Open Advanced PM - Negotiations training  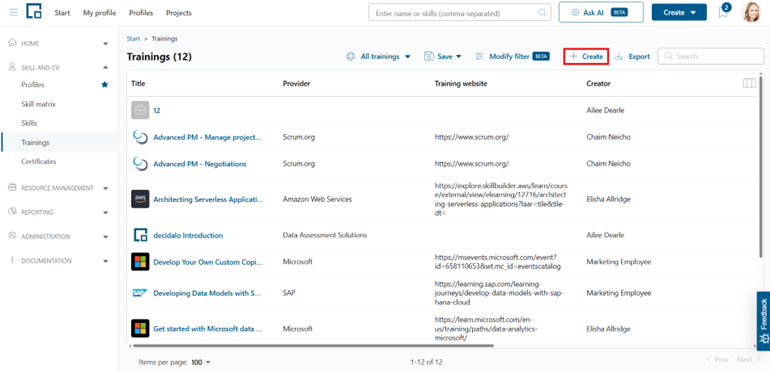pyautogui.click(x=200, y=164)
